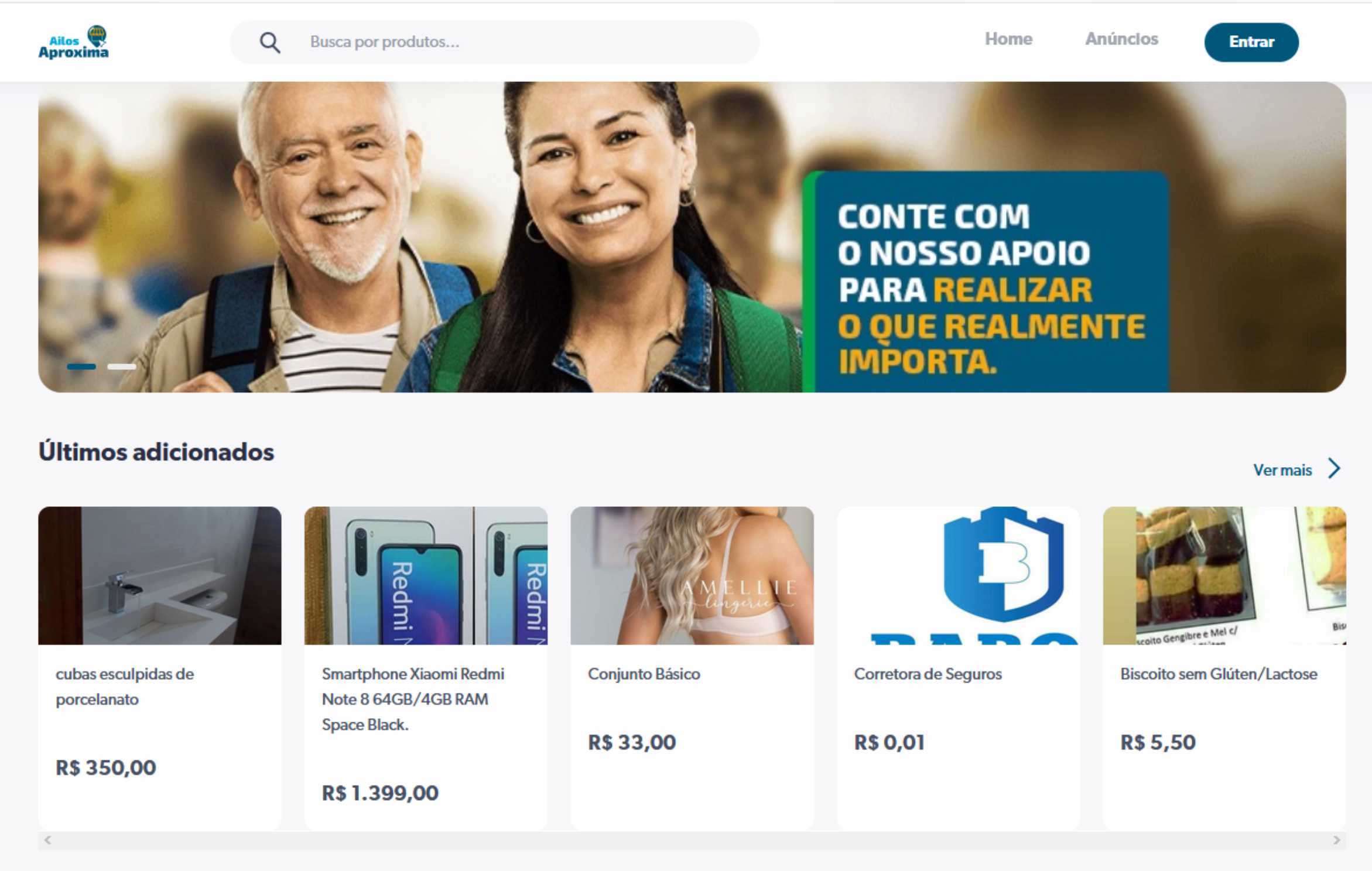
Task: Click the magnifying glass search icon
Action: pos(270,43)
